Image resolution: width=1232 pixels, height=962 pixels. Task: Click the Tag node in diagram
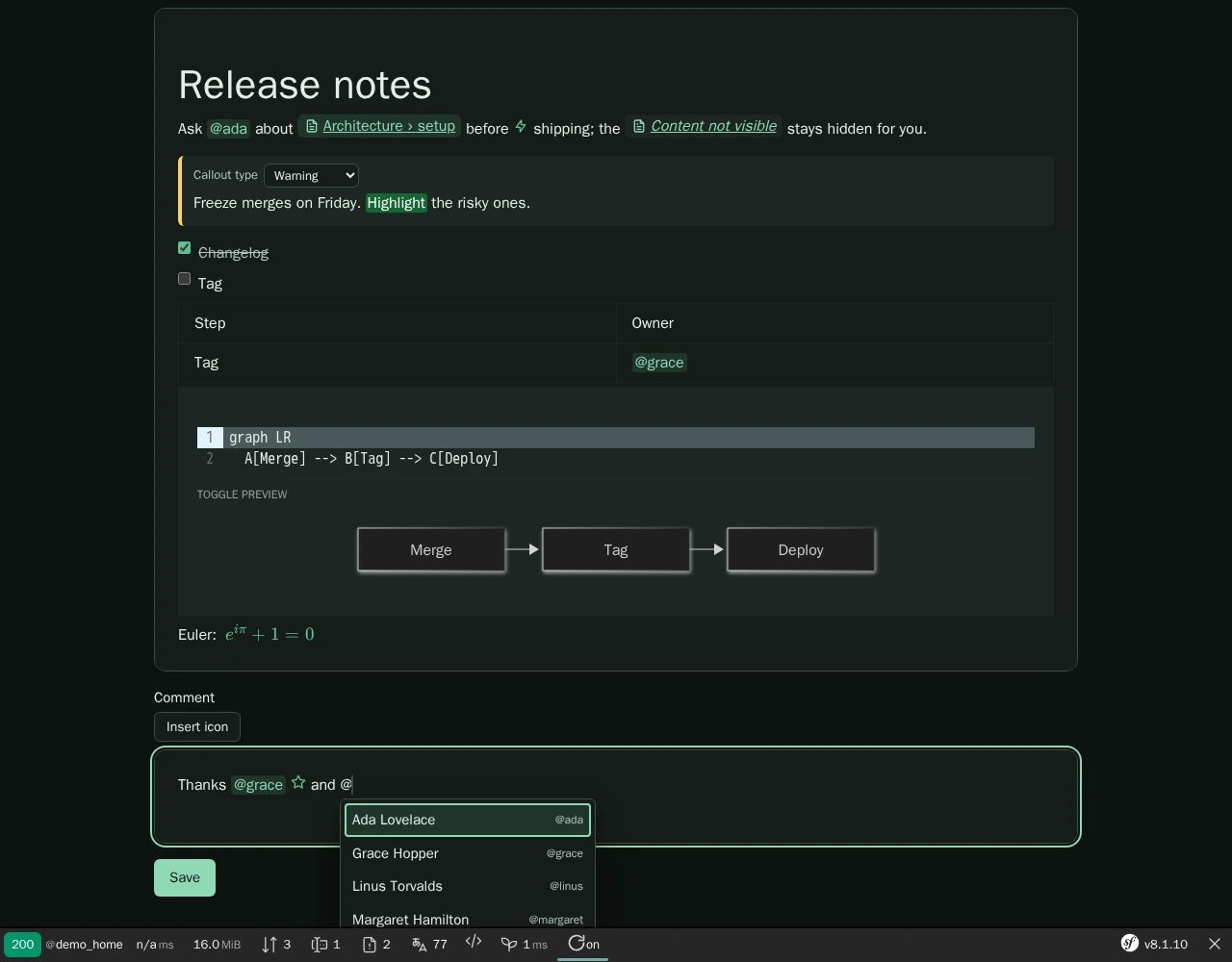pyautogui.click(x=616, y=550)
